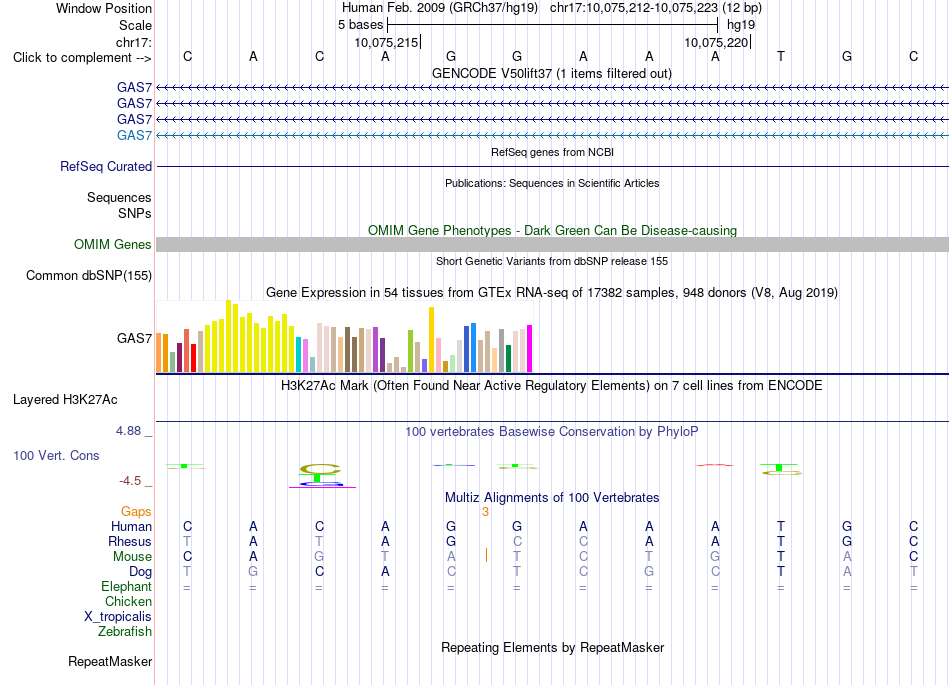The width and height of the screenshot is (950, 685).
Task: Click the SNPs label on the left
Action: point(135,213)
